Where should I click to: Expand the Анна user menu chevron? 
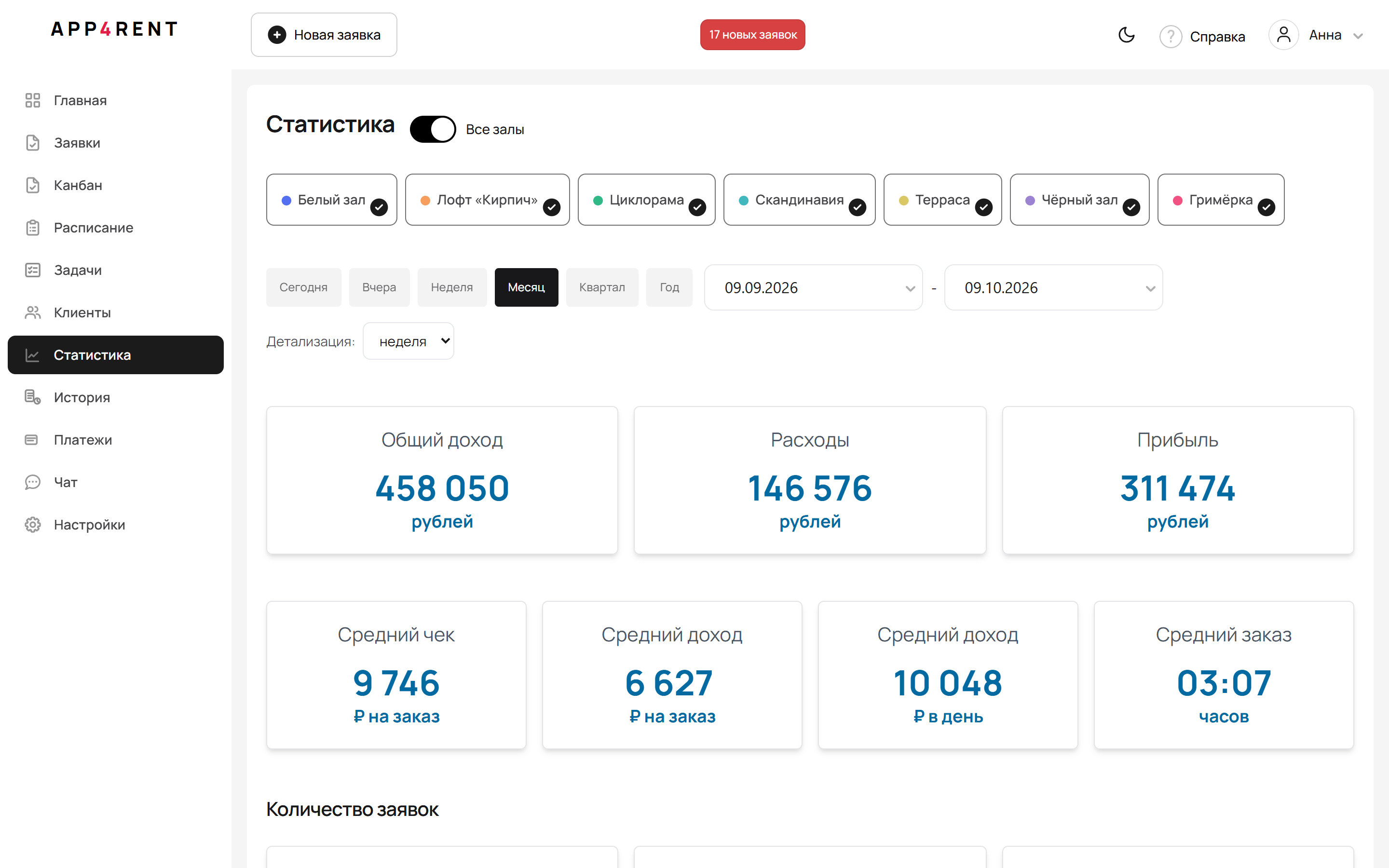(x=1358, y=36)
